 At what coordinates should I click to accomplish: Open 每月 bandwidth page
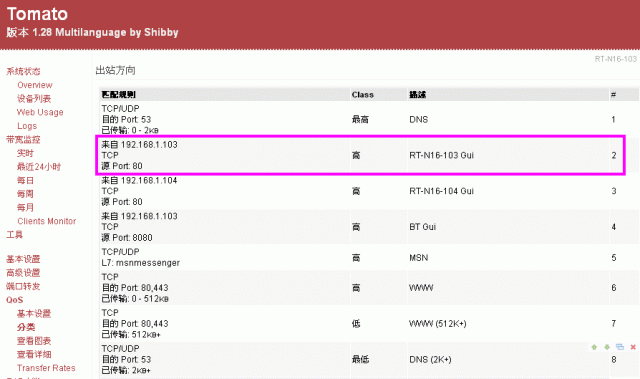click(x=25, y=207)
